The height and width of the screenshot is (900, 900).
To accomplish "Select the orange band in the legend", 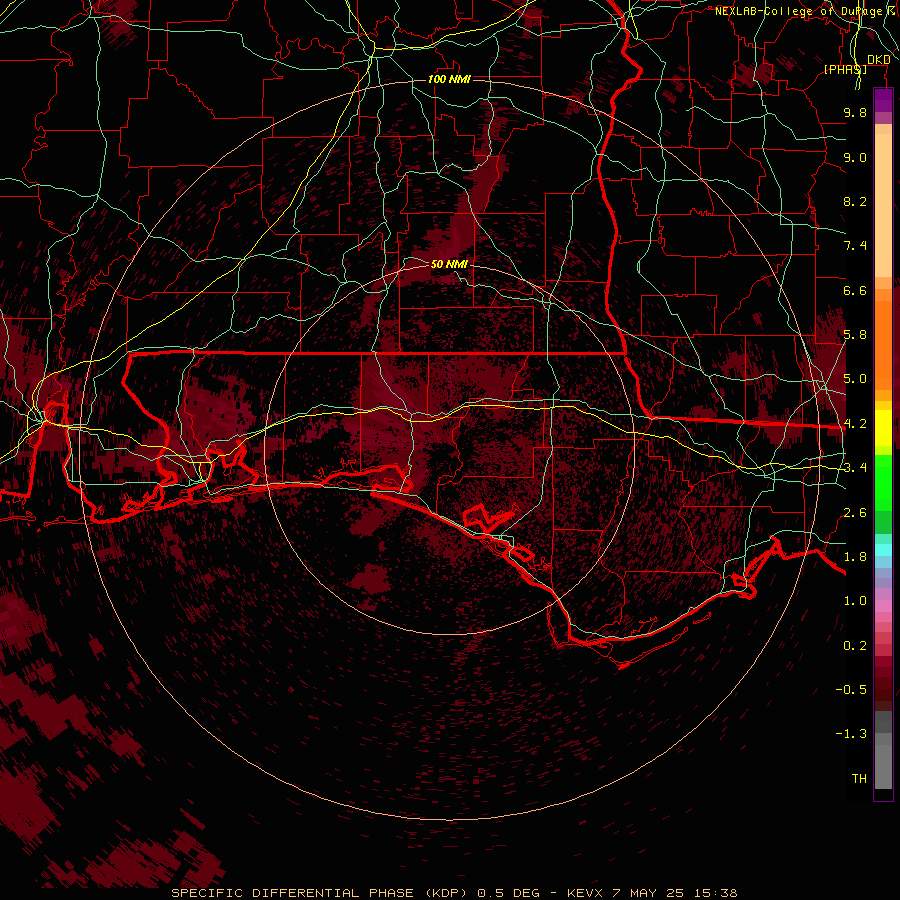I will (x=883, y=344).
